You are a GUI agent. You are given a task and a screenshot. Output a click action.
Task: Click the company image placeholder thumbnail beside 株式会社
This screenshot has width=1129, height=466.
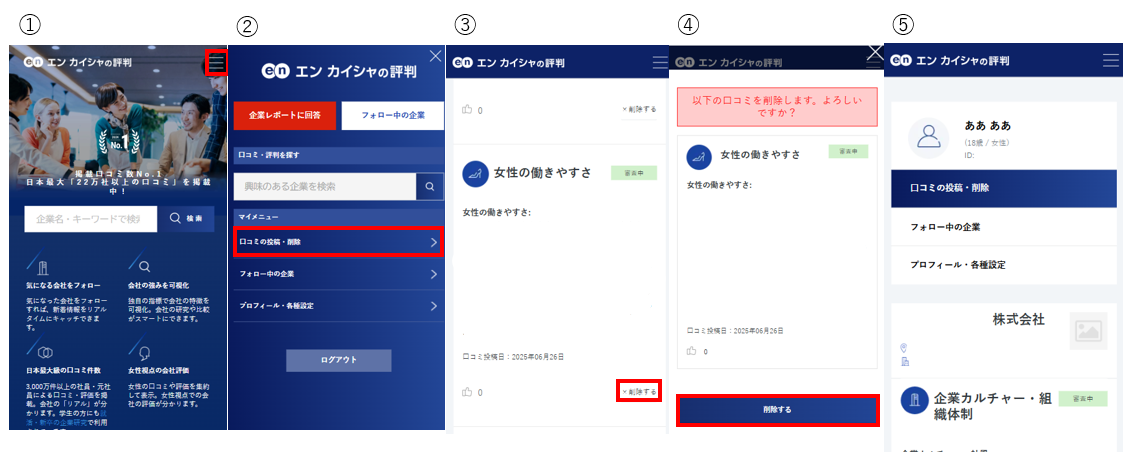[x=1088, y=331]
